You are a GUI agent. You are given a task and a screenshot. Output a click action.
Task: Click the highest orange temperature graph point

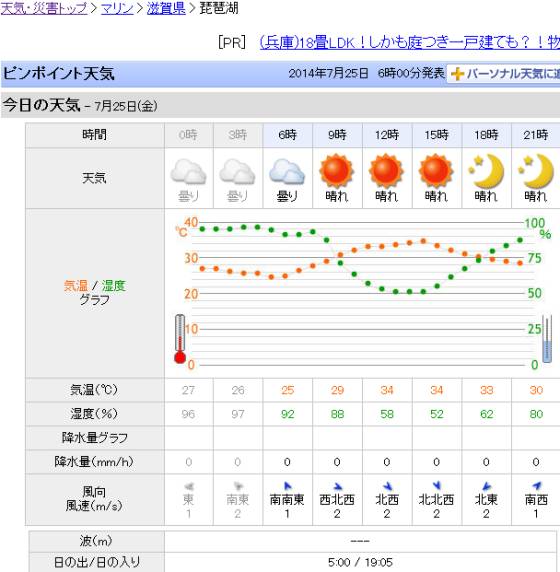pos(423,241)
